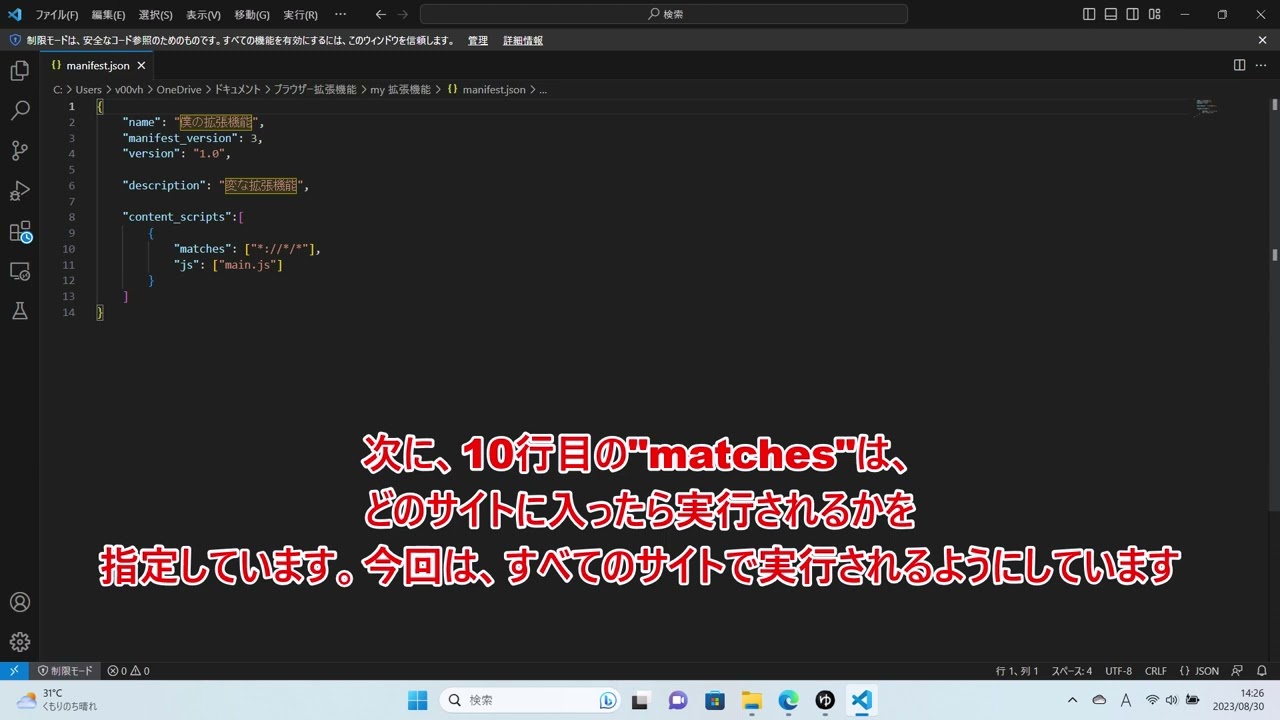1280x720 pixels.
Task: Click the Accounts icon in activity bar
Action: tap(19, 602)
